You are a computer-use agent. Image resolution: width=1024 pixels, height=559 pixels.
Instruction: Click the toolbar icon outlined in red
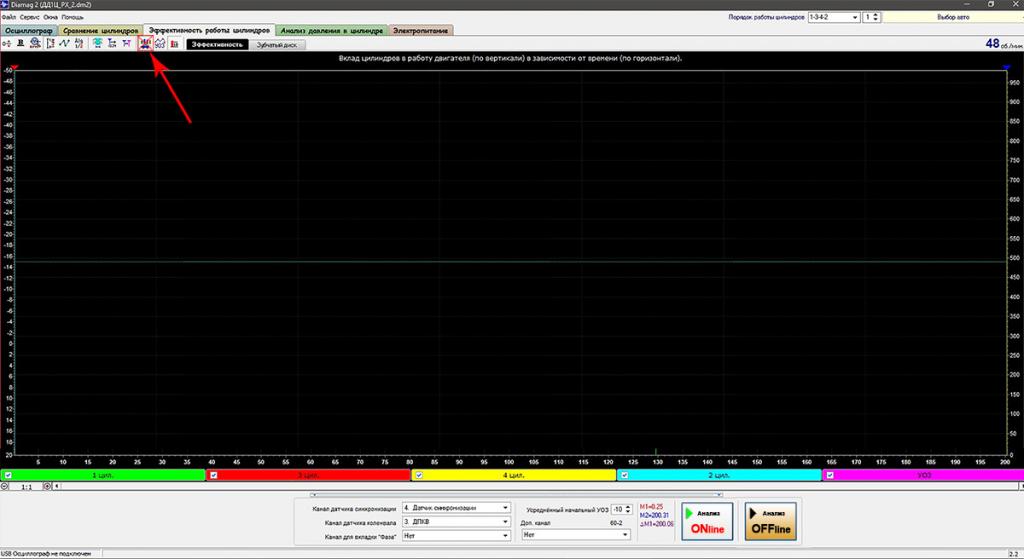click(x=145, y=44)
